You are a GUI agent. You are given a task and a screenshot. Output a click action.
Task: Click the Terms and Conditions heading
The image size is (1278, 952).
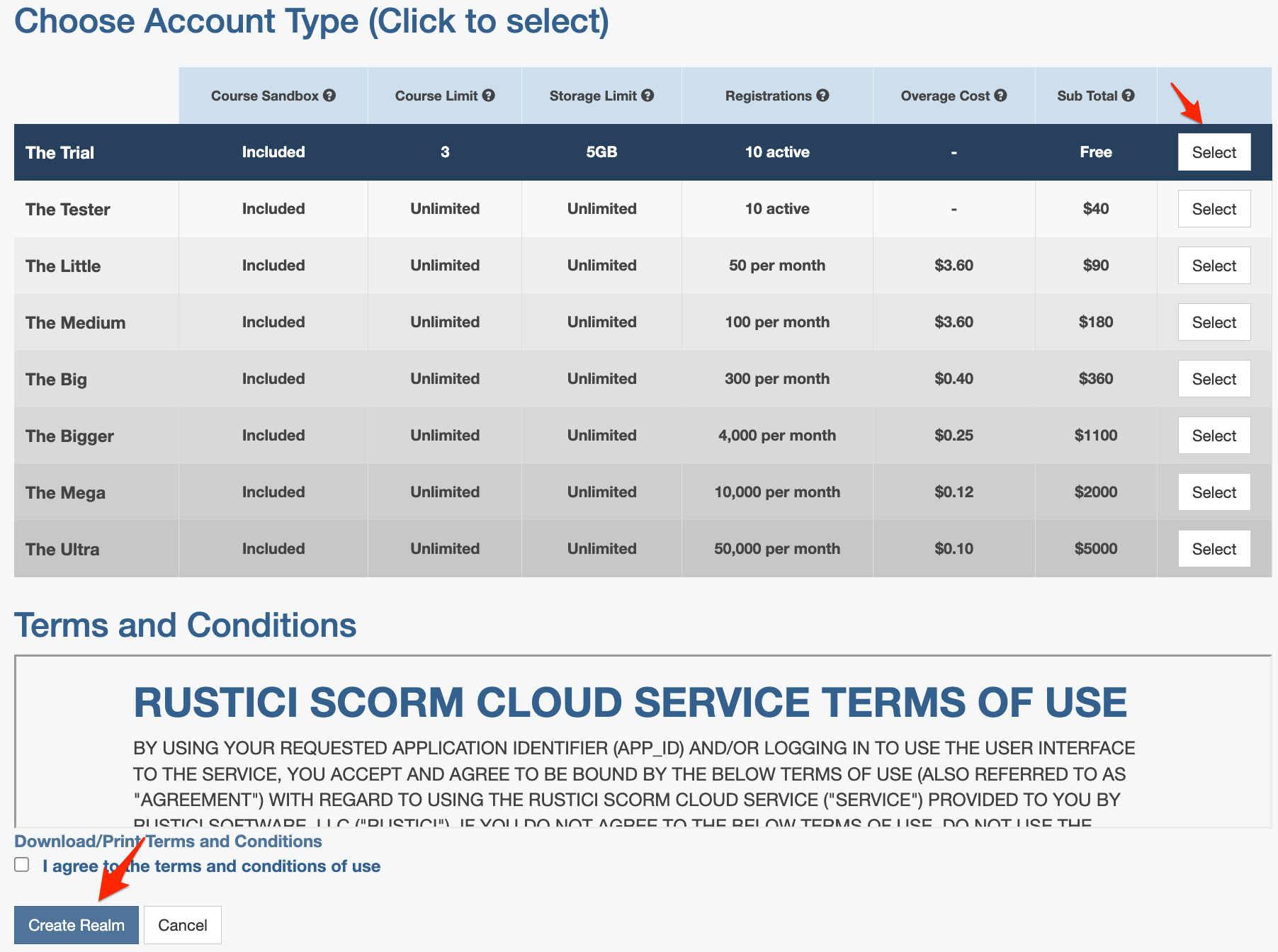[186, 625]
